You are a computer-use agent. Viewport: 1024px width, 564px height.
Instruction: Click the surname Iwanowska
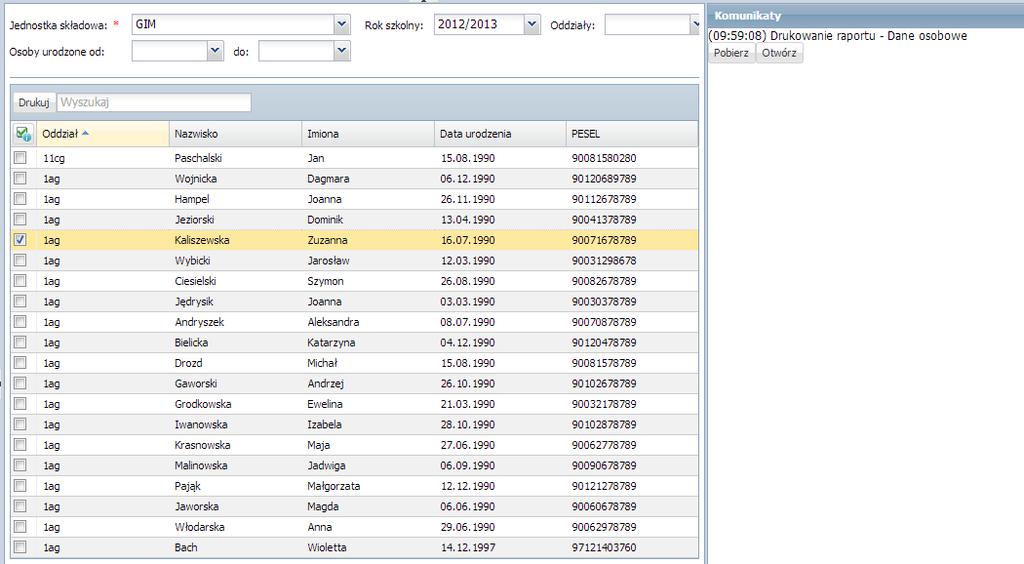201,424
